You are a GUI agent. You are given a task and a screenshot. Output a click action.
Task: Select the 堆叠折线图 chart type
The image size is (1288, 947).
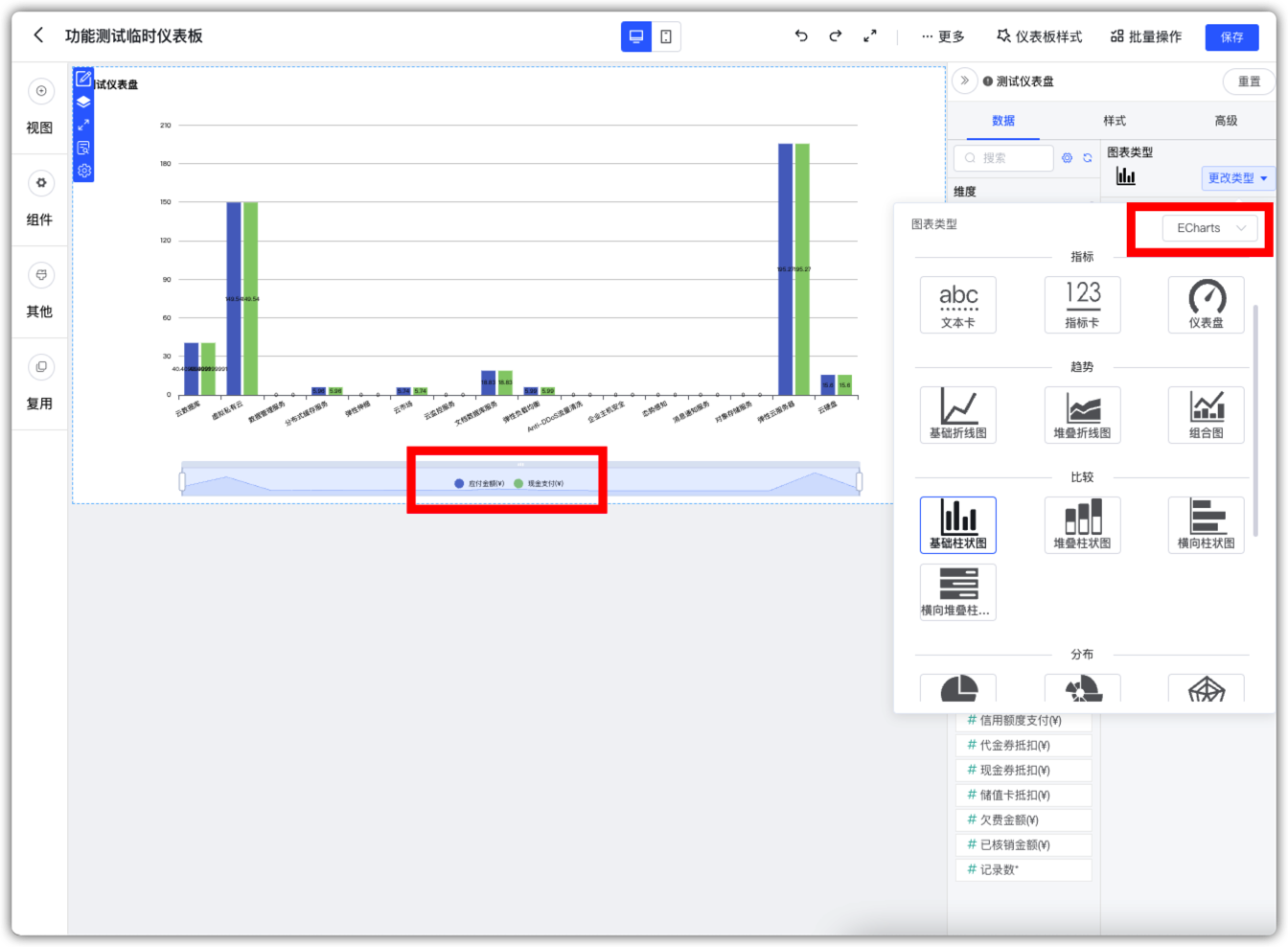(x=1082, y=415)
